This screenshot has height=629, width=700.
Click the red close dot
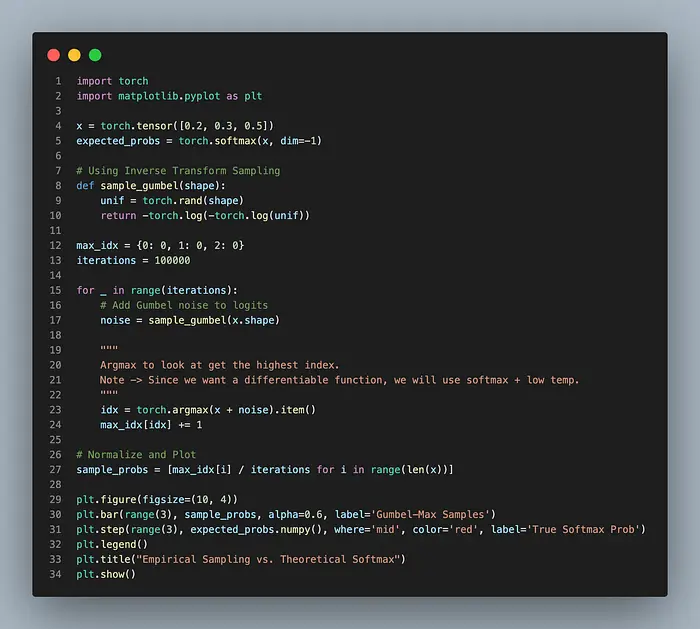point(53,55)
